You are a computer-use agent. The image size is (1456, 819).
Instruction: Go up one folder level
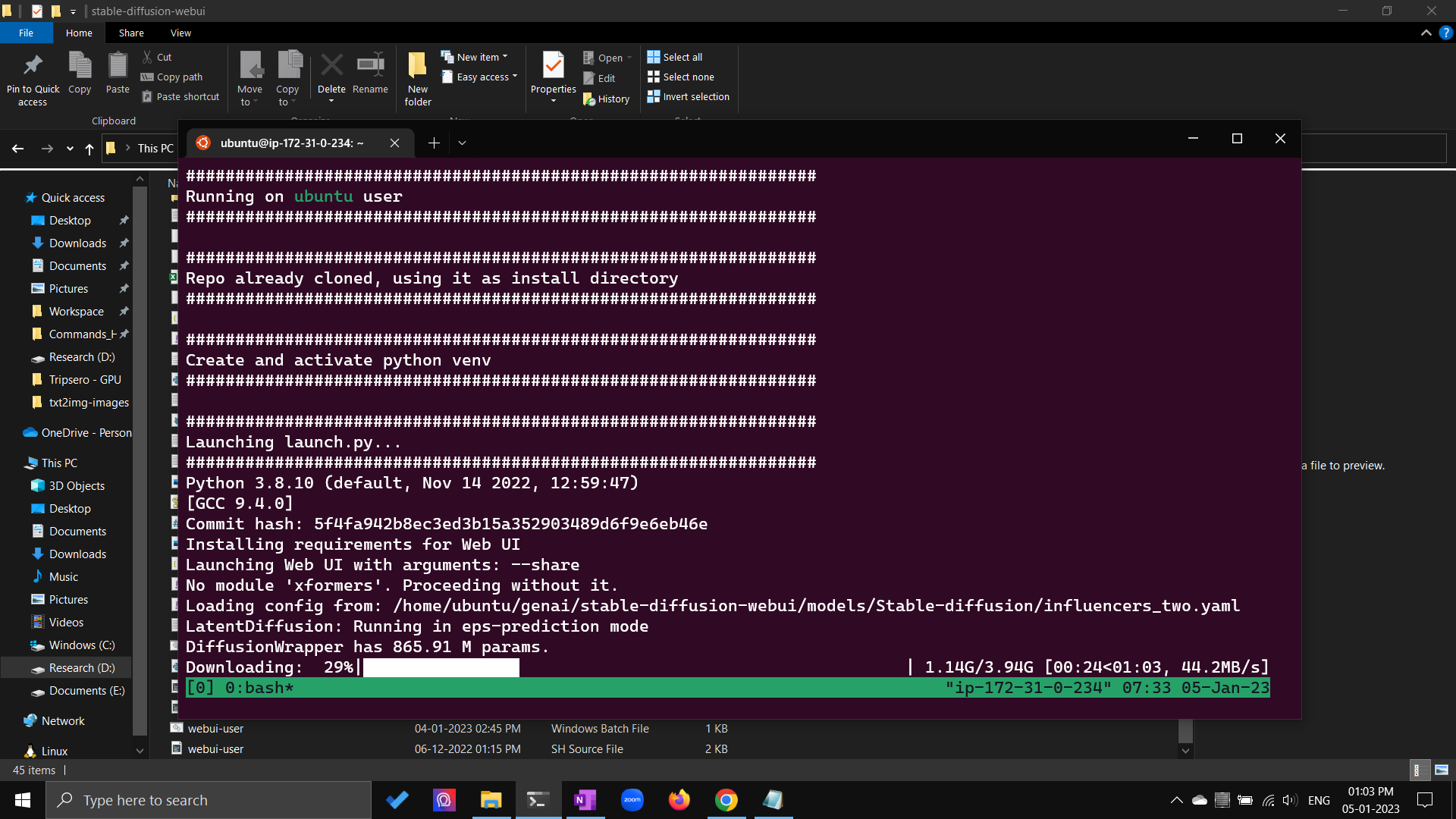pos(89,149)
